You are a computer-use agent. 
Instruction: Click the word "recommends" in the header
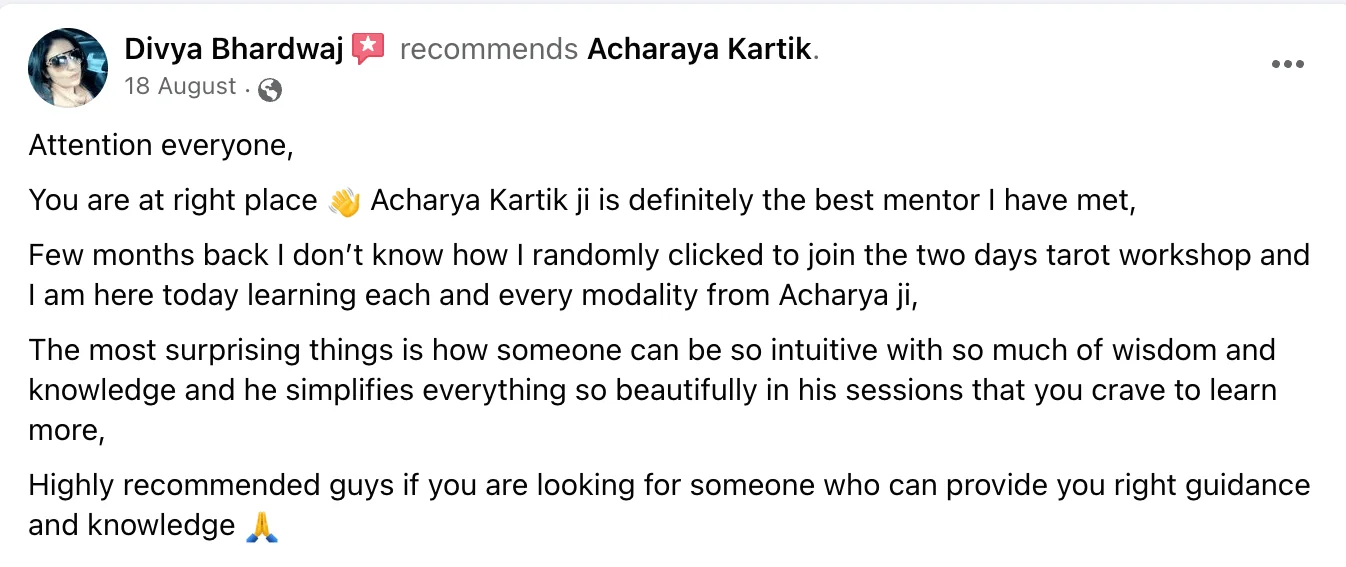coord(488,48)
